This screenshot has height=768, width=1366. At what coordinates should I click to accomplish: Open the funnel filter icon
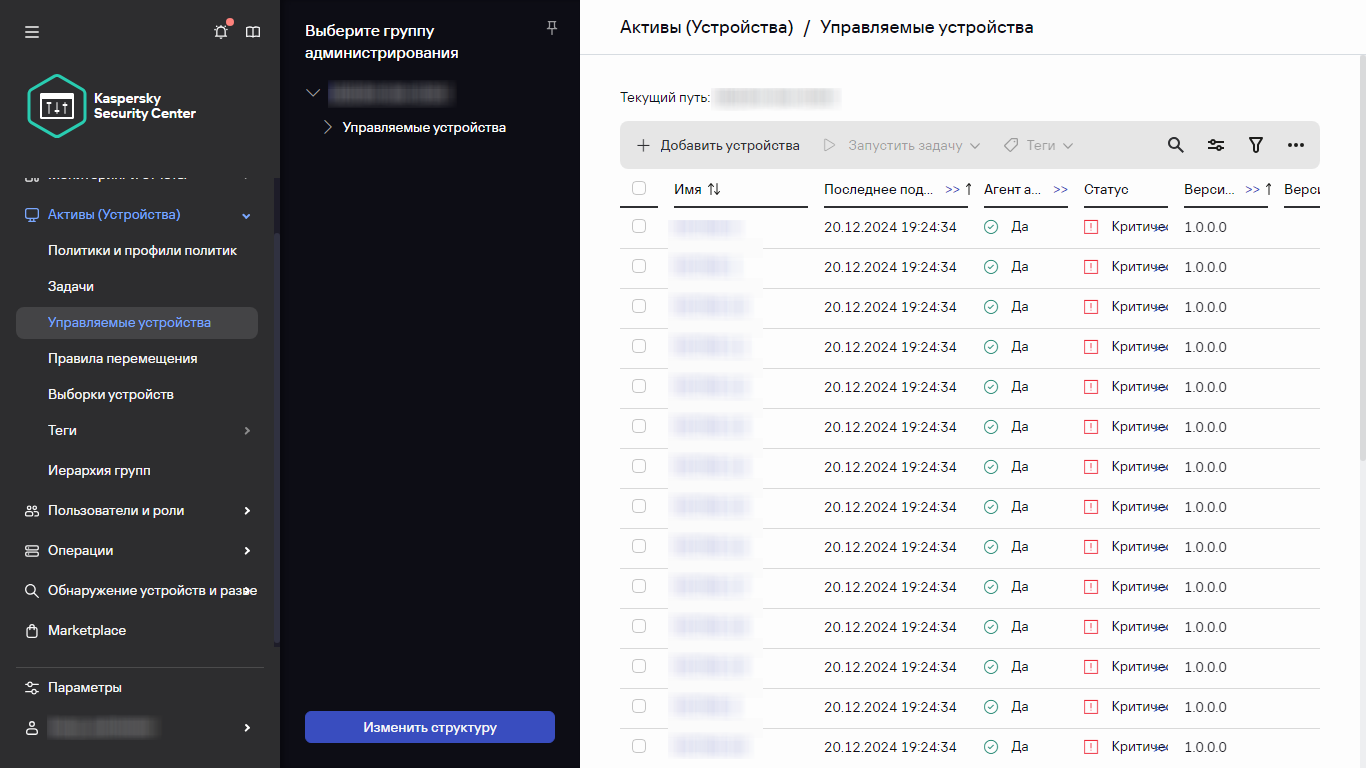[1255, 145]
